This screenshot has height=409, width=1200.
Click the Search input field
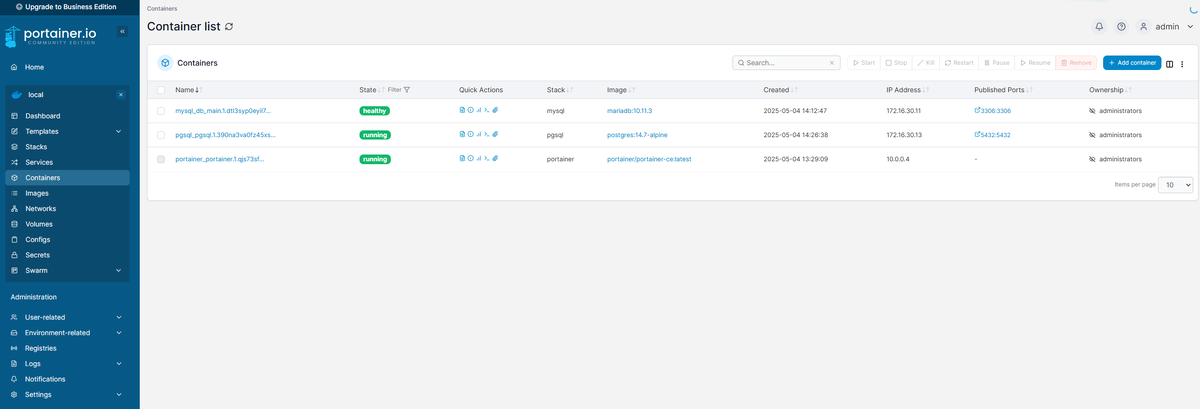click(x=785, y=63)
